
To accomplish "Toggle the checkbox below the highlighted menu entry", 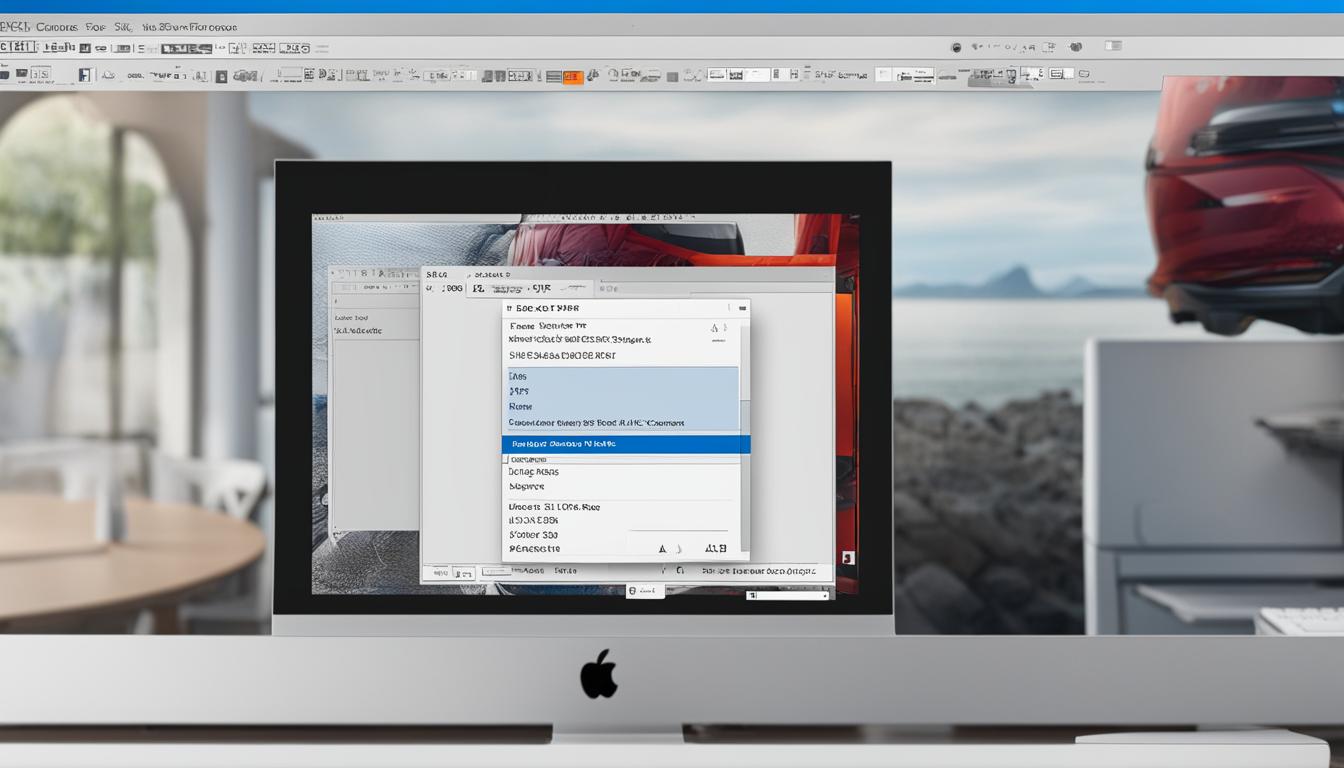I will tap(506, 459).
